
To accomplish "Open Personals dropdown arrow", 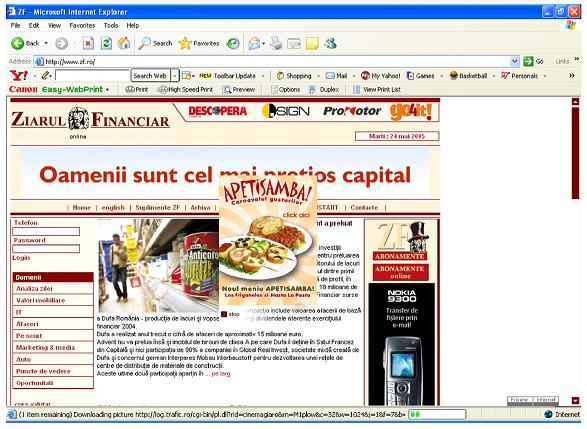I will pos(545,76).
